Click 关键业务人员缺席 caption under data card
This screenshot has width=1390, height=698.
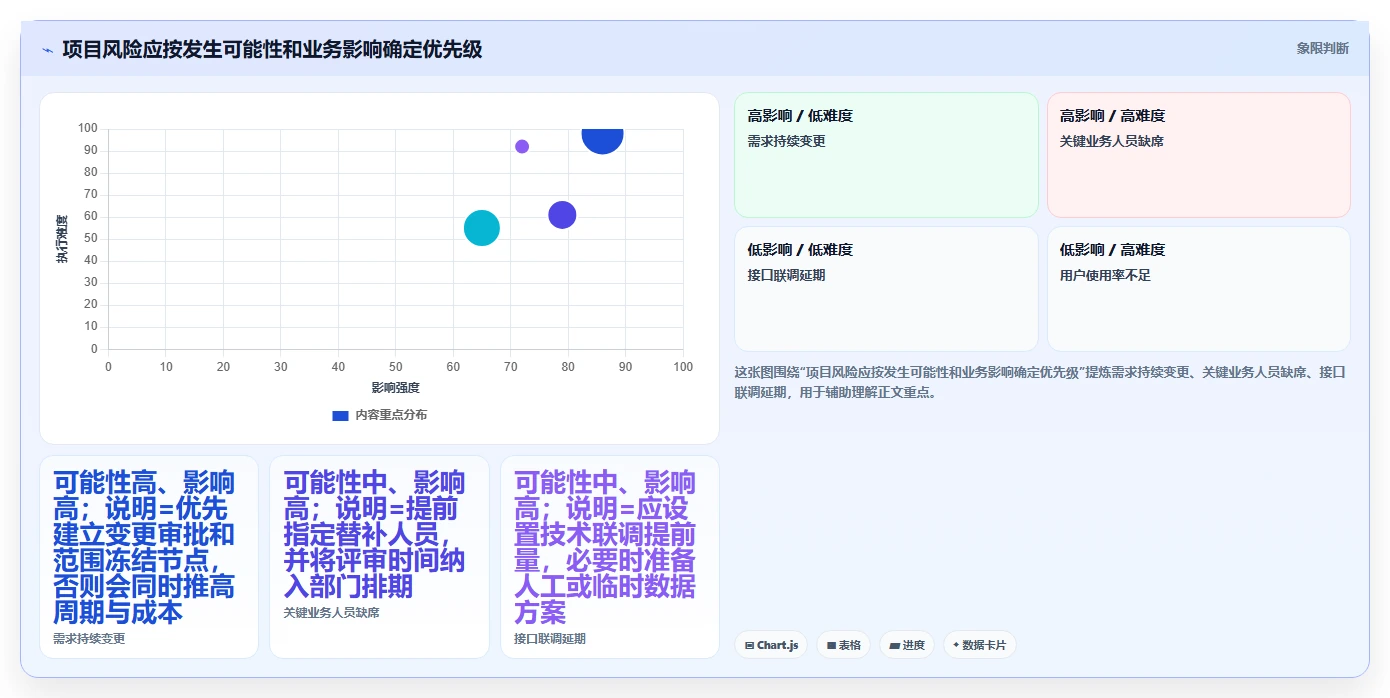coord(331,612)
